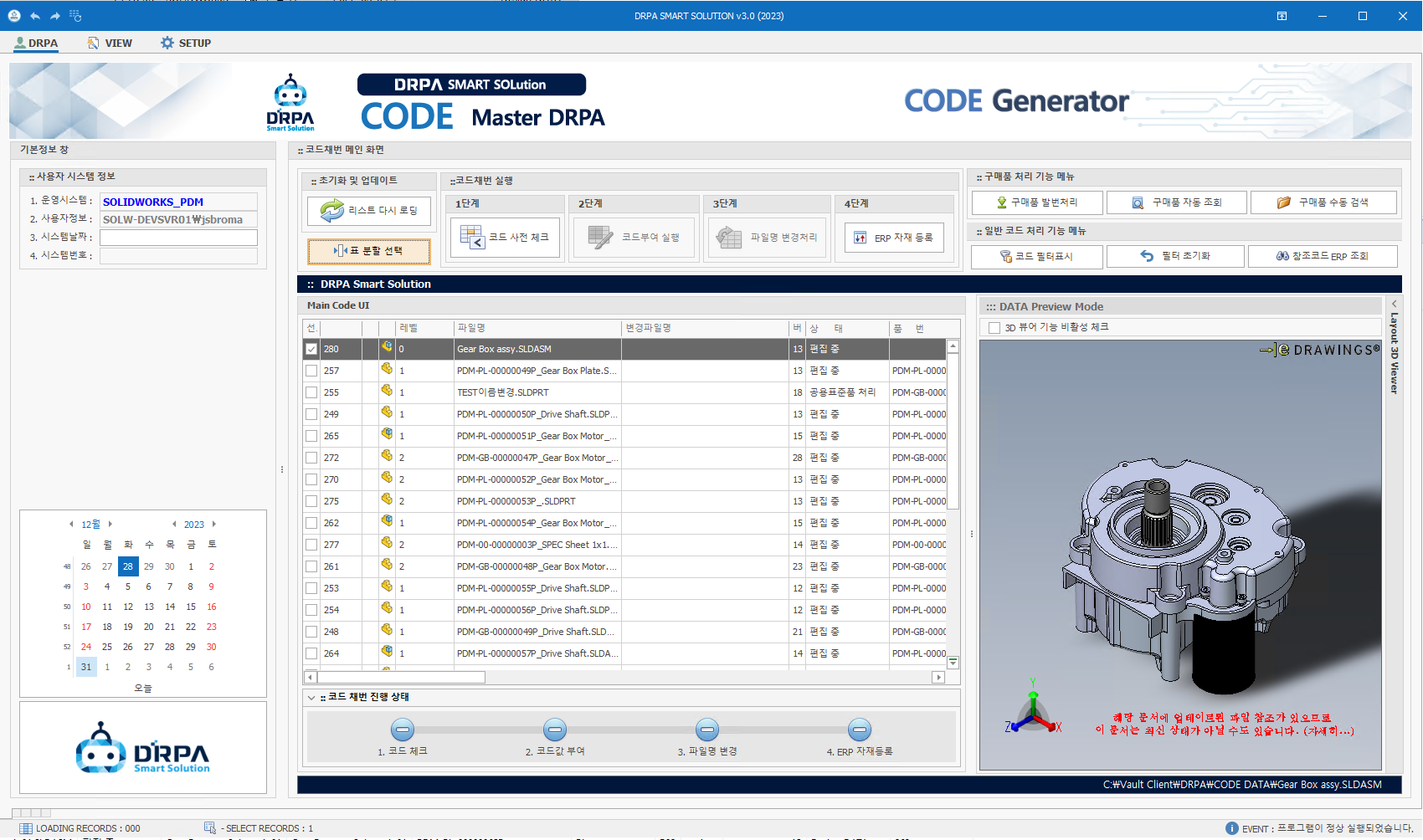Screen dimensions: 1423x840
Task: Click 변경파일명 column header
Action: tap(706, 328)
